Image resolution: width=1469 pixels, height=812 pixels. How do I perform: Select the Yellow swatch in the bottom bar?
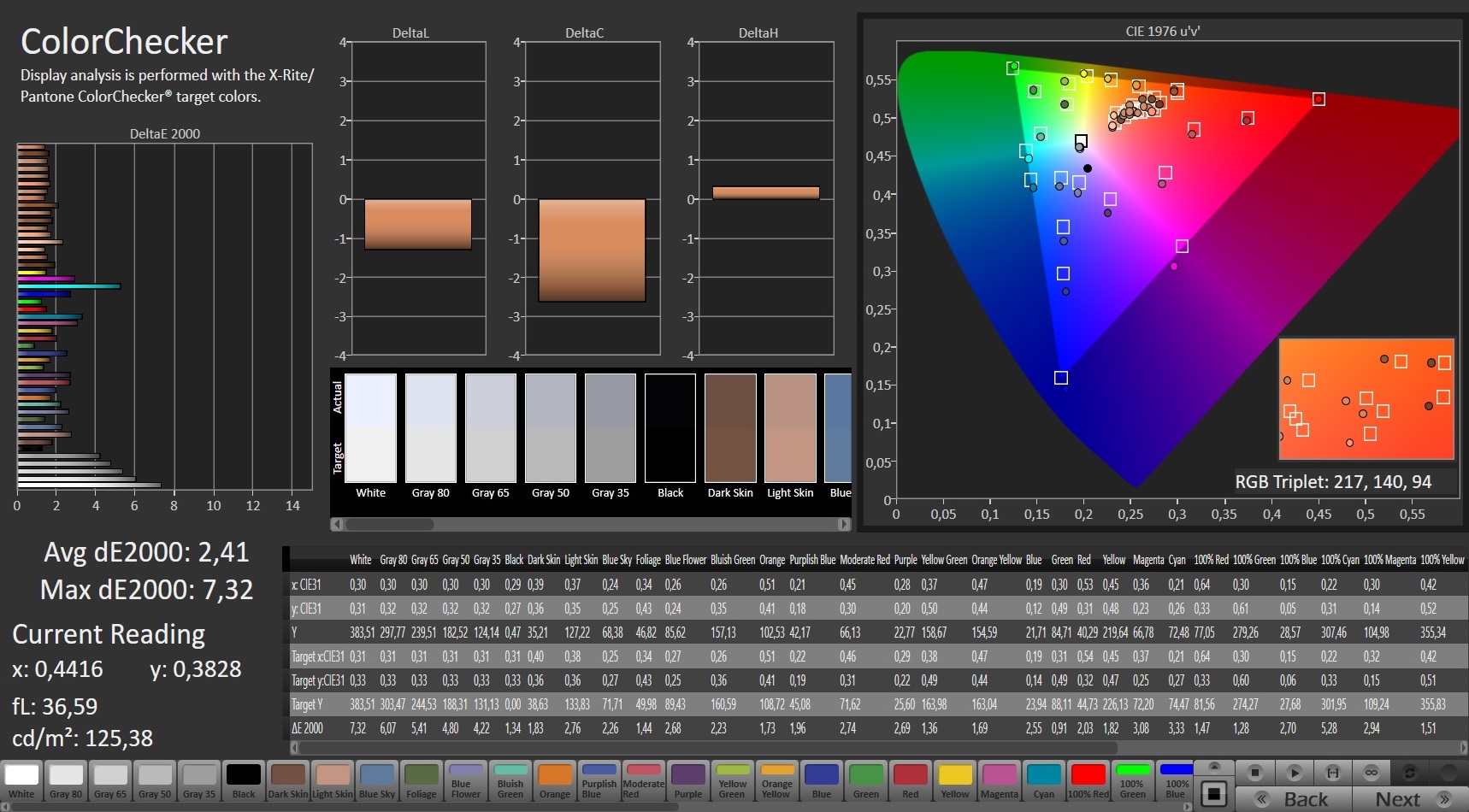pyautogui.click(x=955, y=781)
